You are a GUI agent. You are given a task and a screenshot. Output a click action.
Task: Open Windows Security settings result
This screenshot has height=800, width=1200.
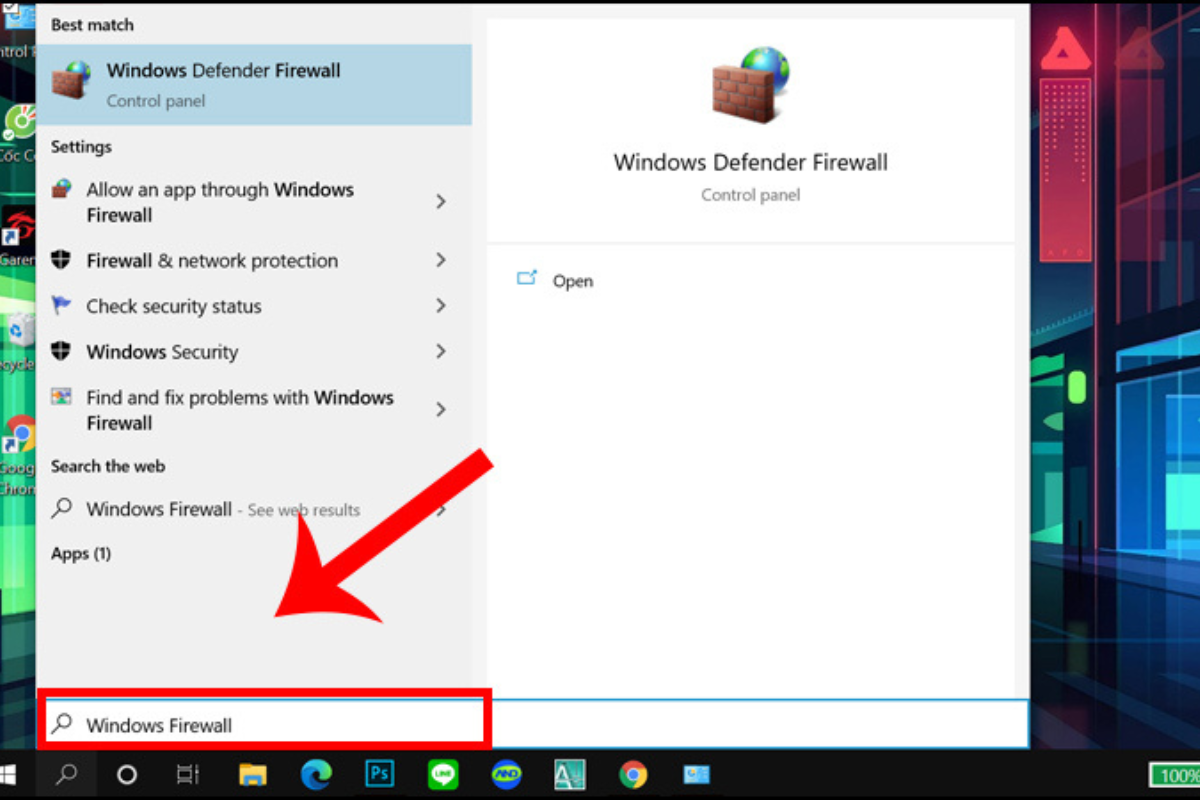point(254,352)
